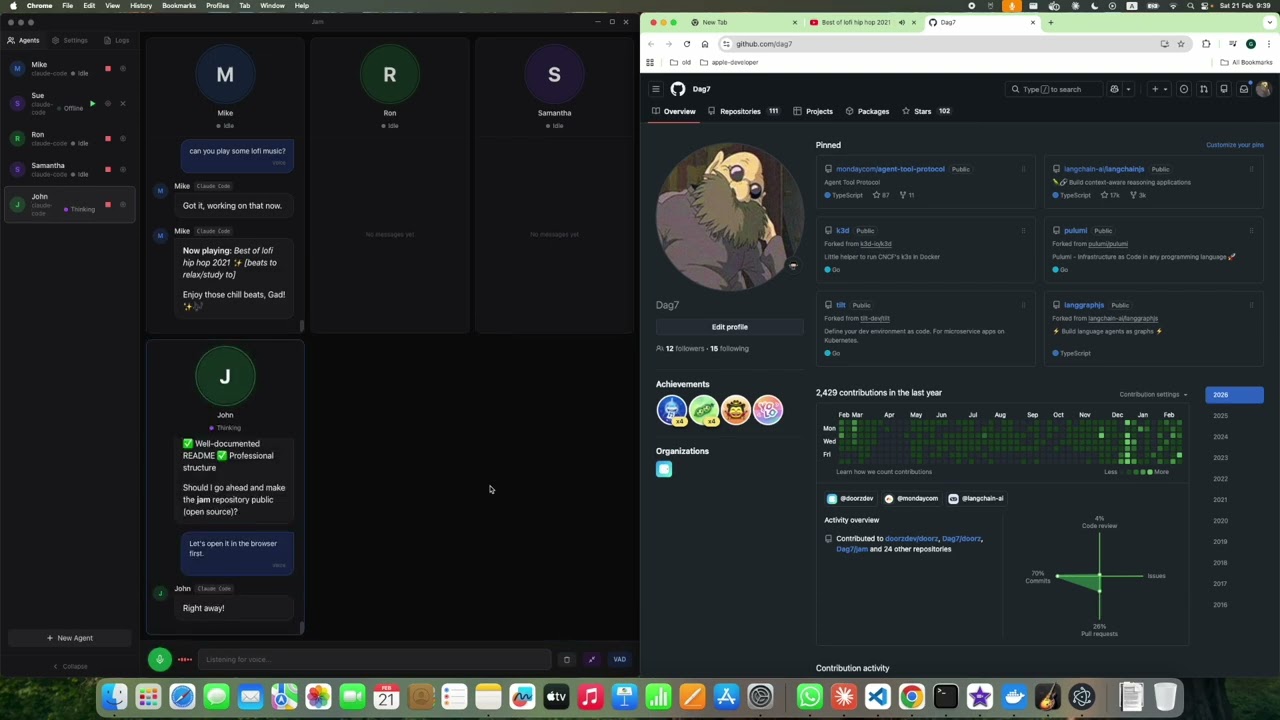Open the Edit menu in macOS menu bar
The width and height of the screenshot is (1280, 720).
(89, 6)
